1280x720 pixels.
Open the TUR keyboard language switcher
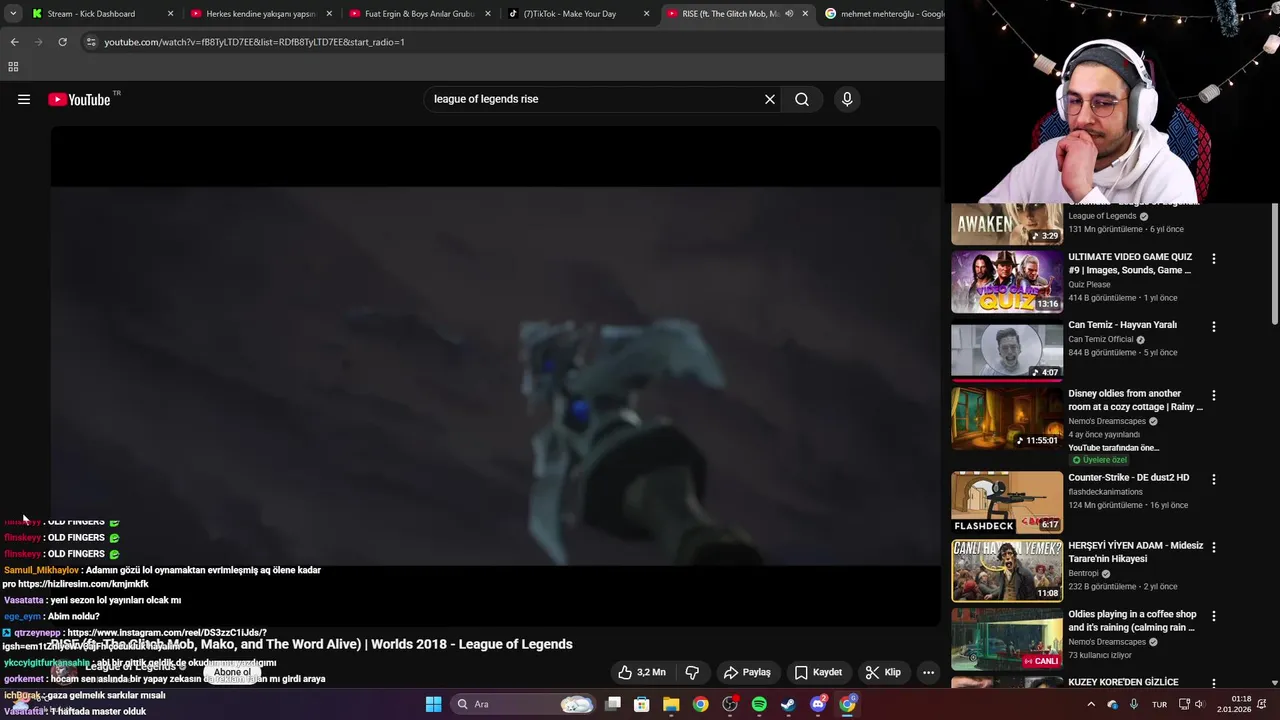pyautogui.click(x=1160, y=704)
